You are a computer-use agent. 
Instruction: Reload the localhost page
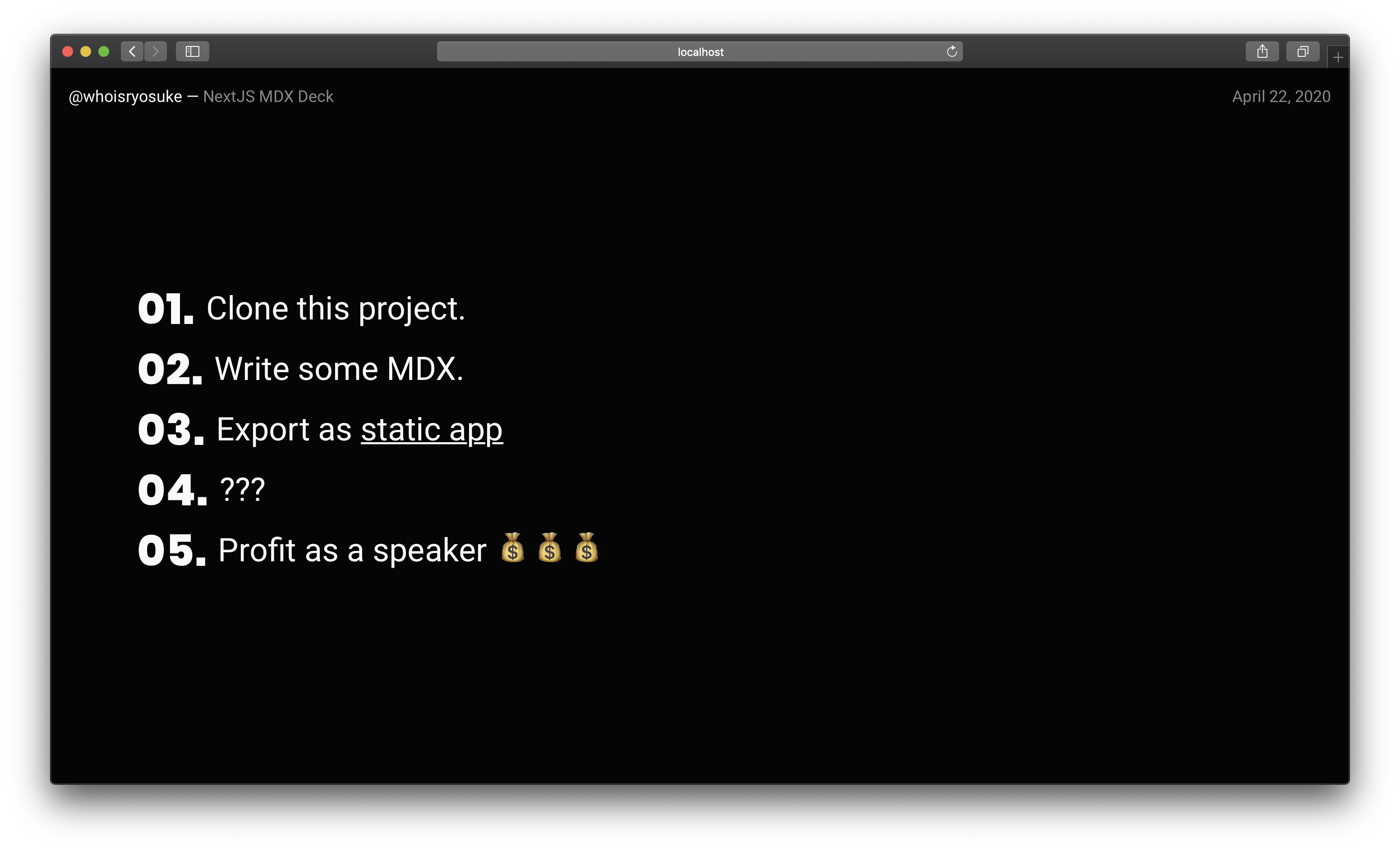pyautogui.click(x=952, y=51)
